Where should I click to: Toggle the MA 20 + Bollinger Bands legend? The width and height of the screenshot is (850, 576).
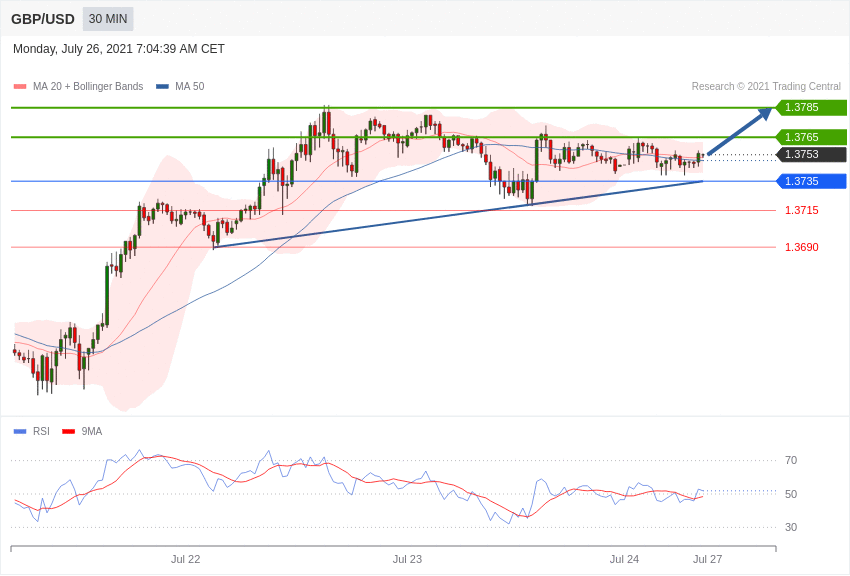pos(78,86)
